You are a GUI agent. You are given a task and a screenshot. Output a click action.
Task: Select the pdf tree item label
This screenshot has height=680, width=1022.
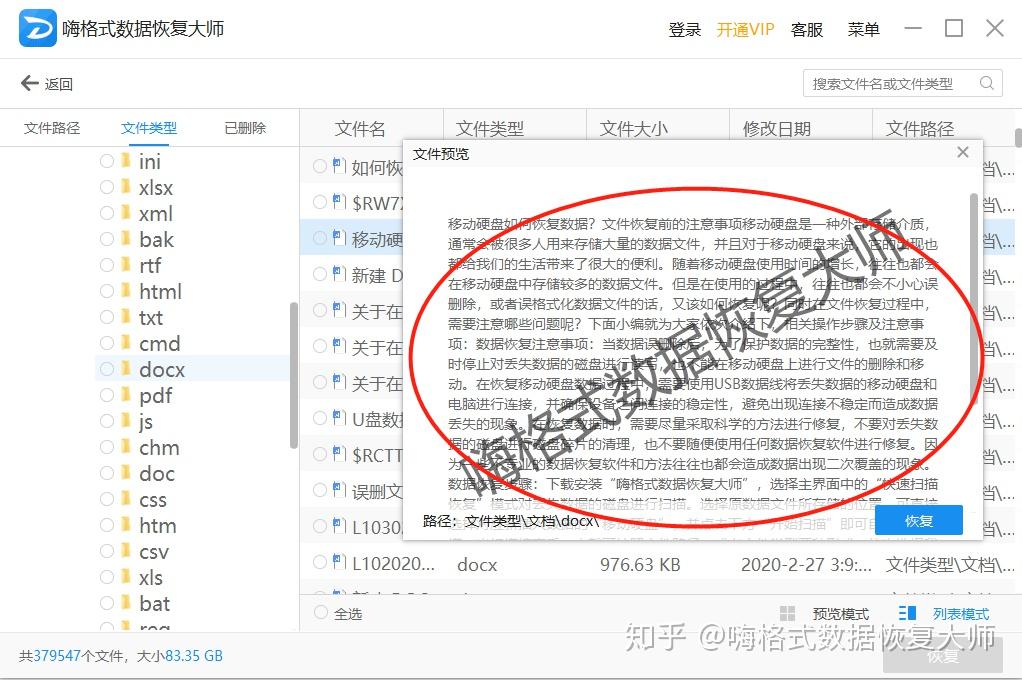155,396
